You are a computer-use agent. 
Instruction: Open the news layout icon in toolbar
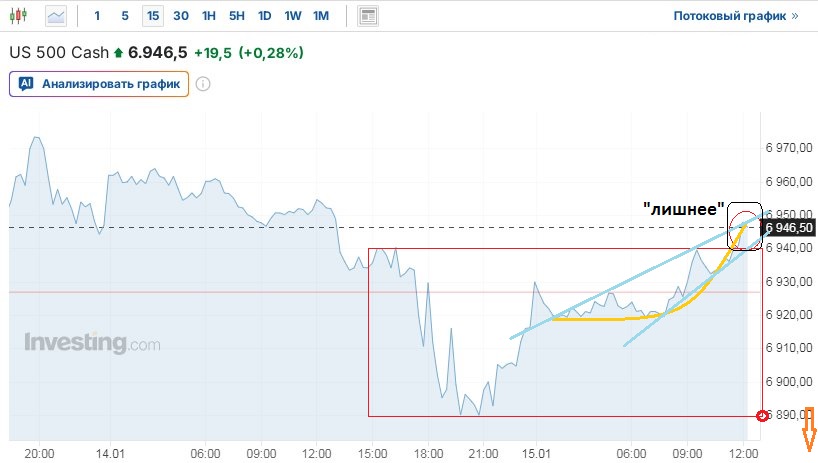click(x=368, y=16)
